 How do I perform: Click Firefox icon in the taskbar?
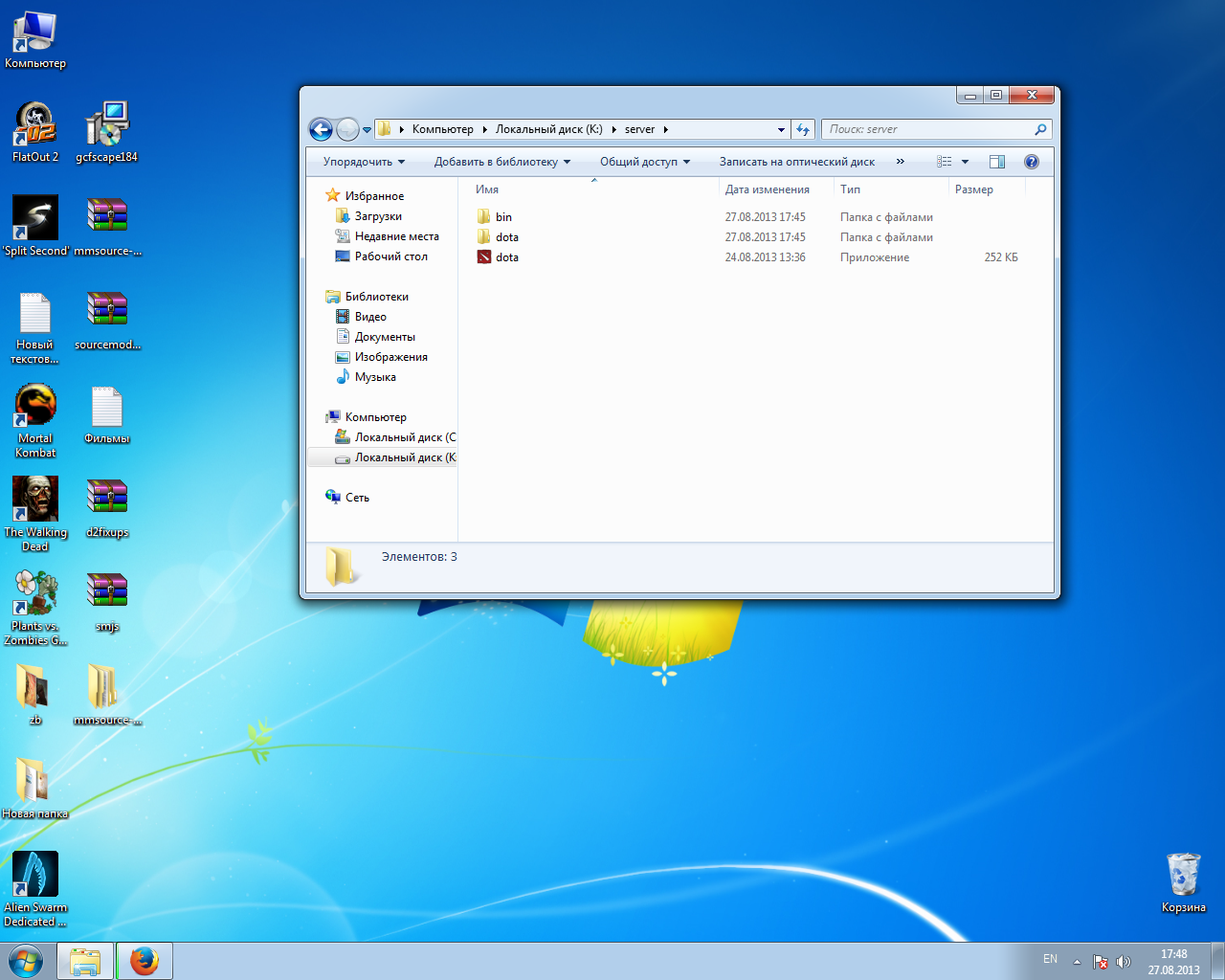(145, 961)
